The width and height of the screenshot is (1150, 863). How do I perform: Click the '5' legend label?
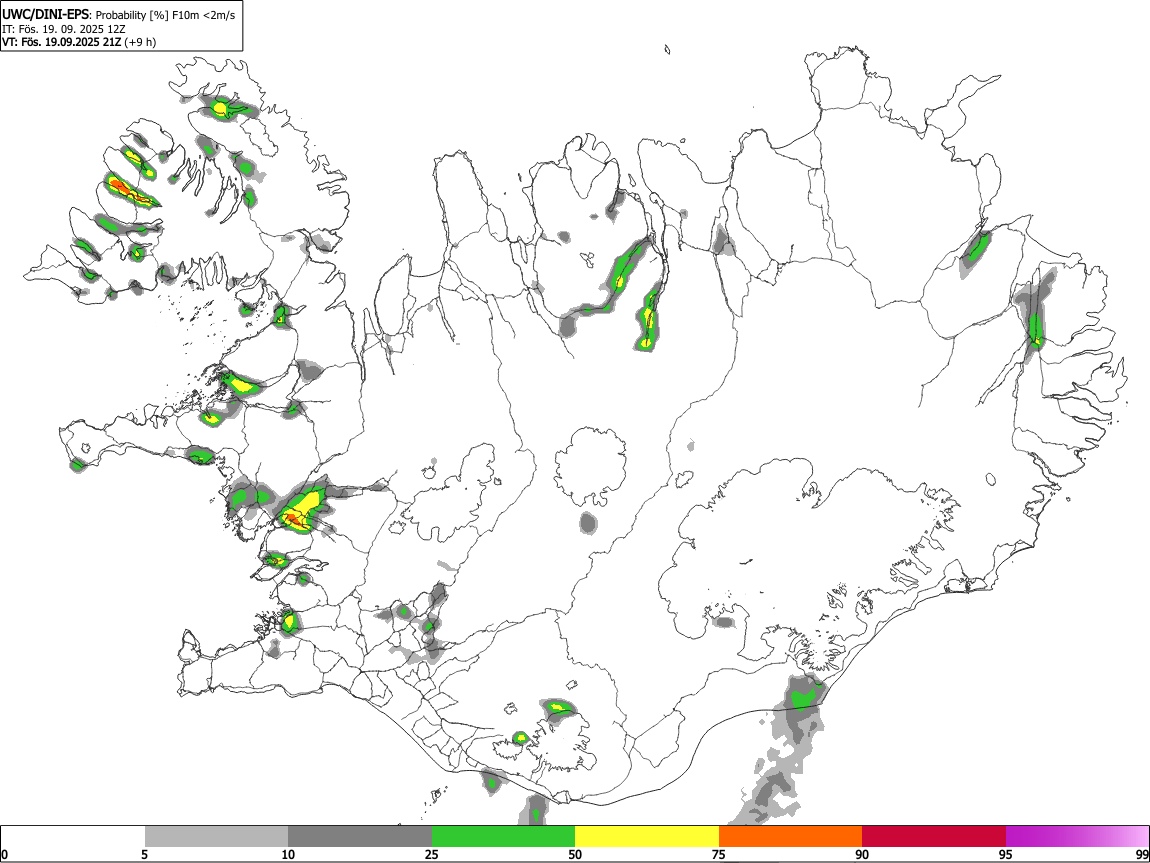[144, 854]
